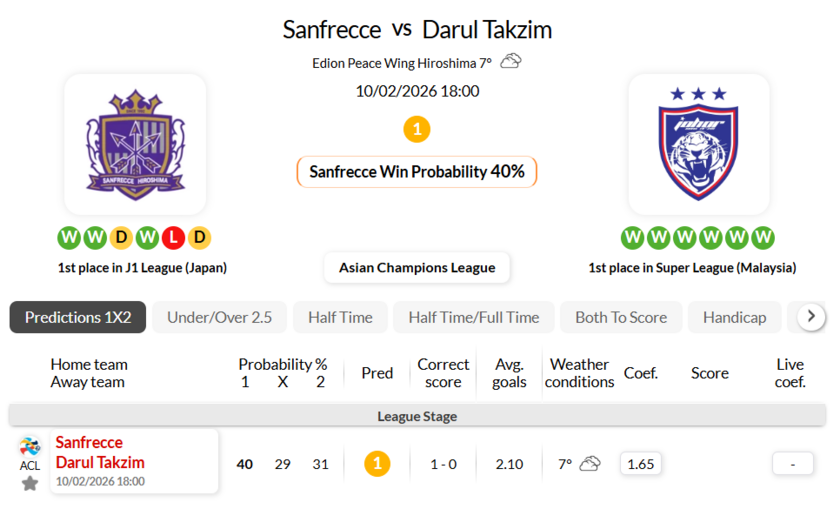Click the favorite star under ACL
The image size is (840, 509).
(x=30, y=483)
